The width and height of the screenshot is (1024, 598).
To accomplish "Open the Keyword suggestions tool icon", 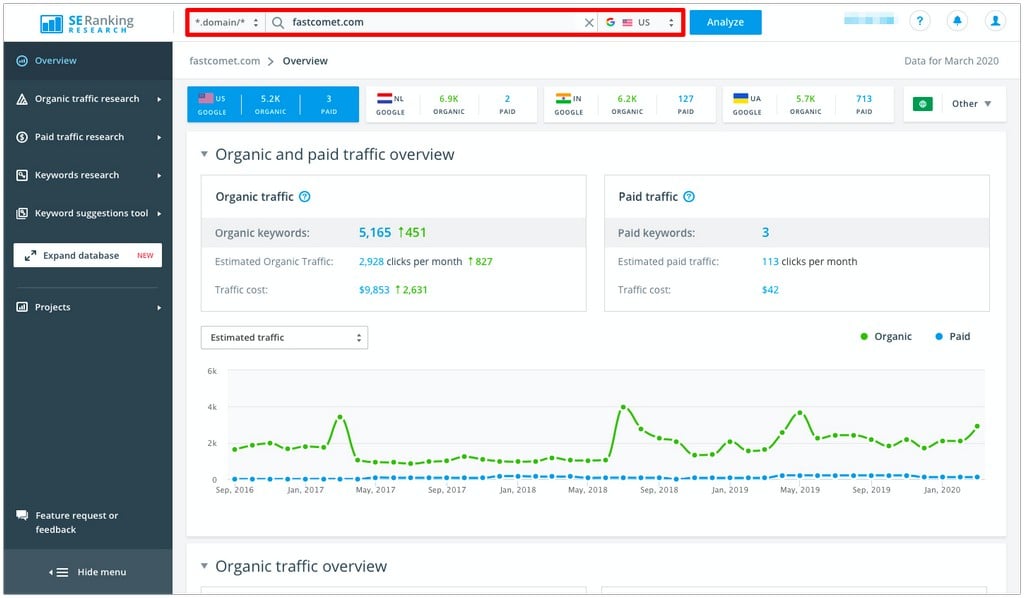I will click(21, 213).
